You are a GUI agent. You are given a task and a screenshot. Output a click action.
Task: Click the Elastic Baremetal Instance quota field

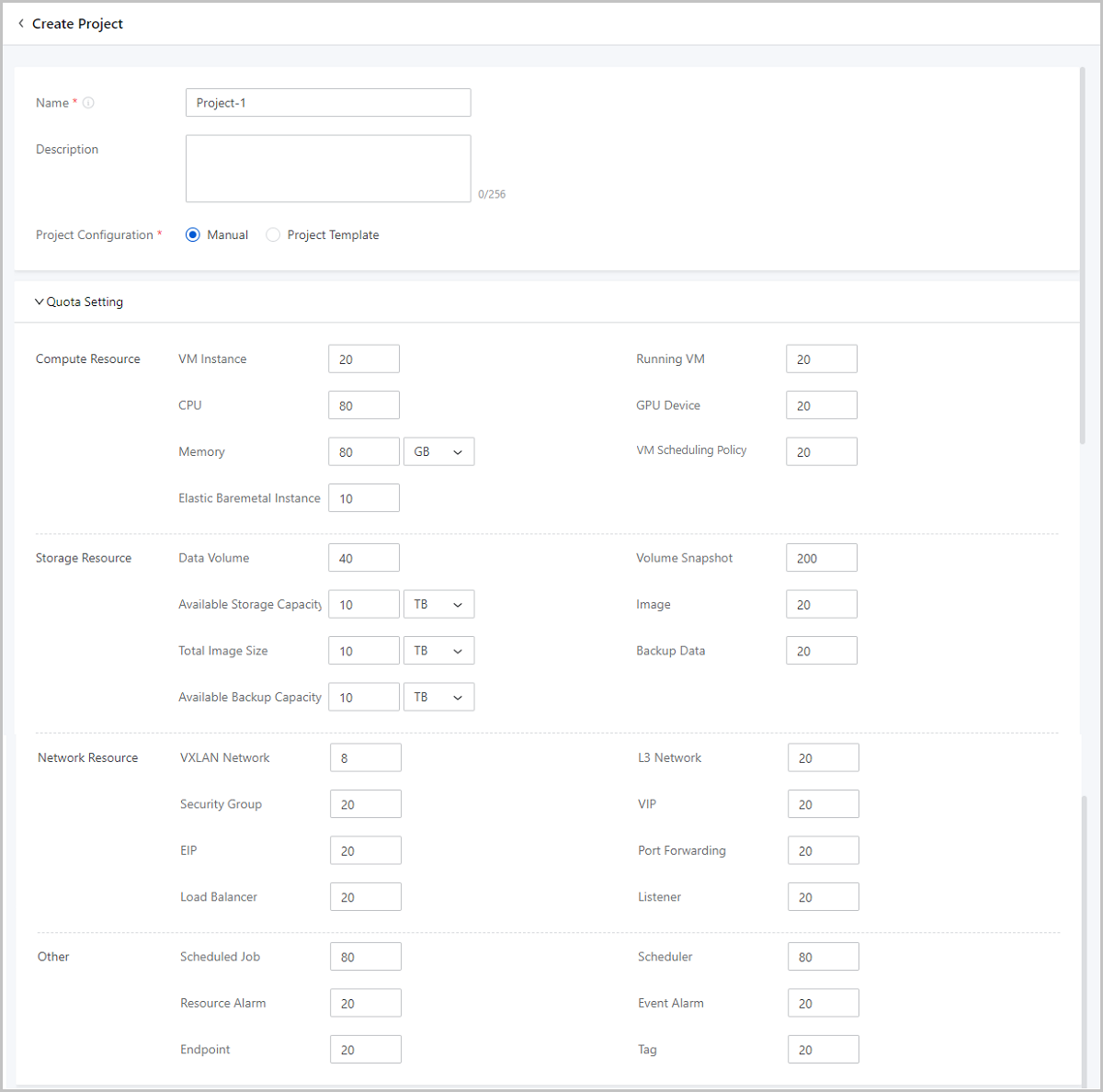click(363, 498)
